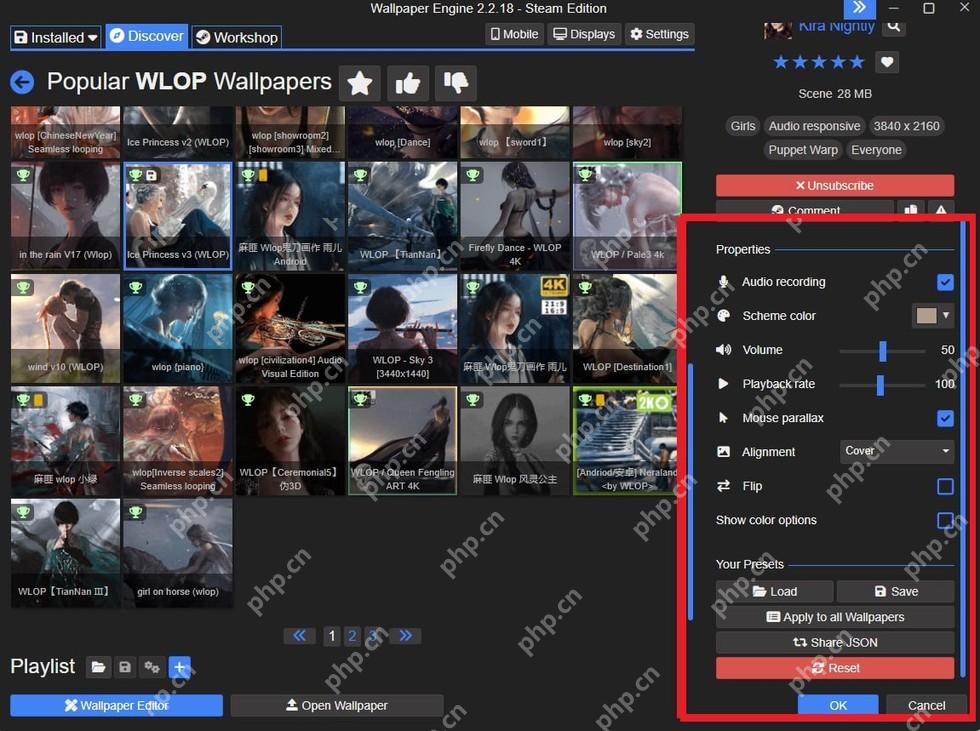Click the Volume slider handle

coord(882,351)
